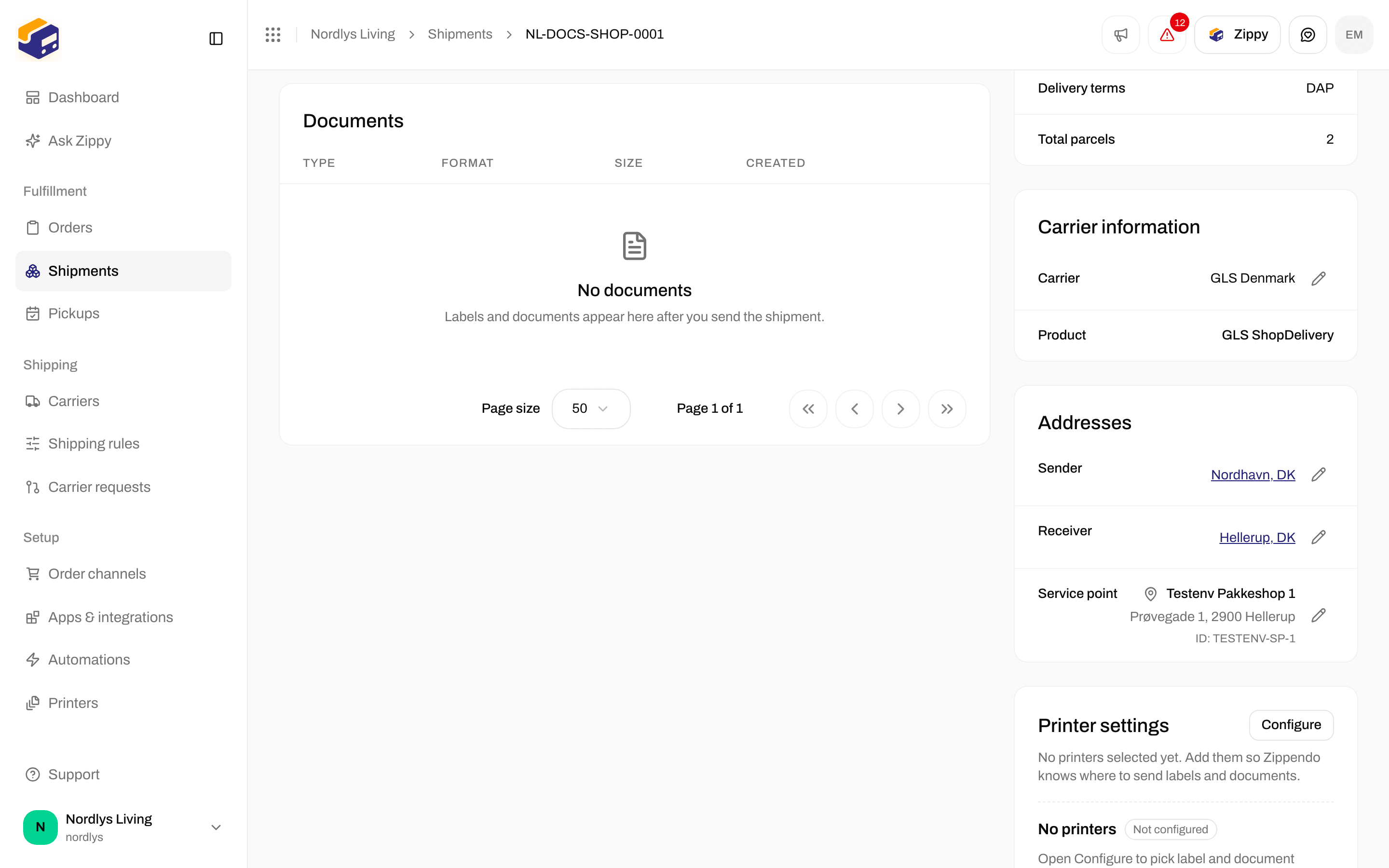Click the service point ID TESTENV-SP-1

(x=1245, y=638)
